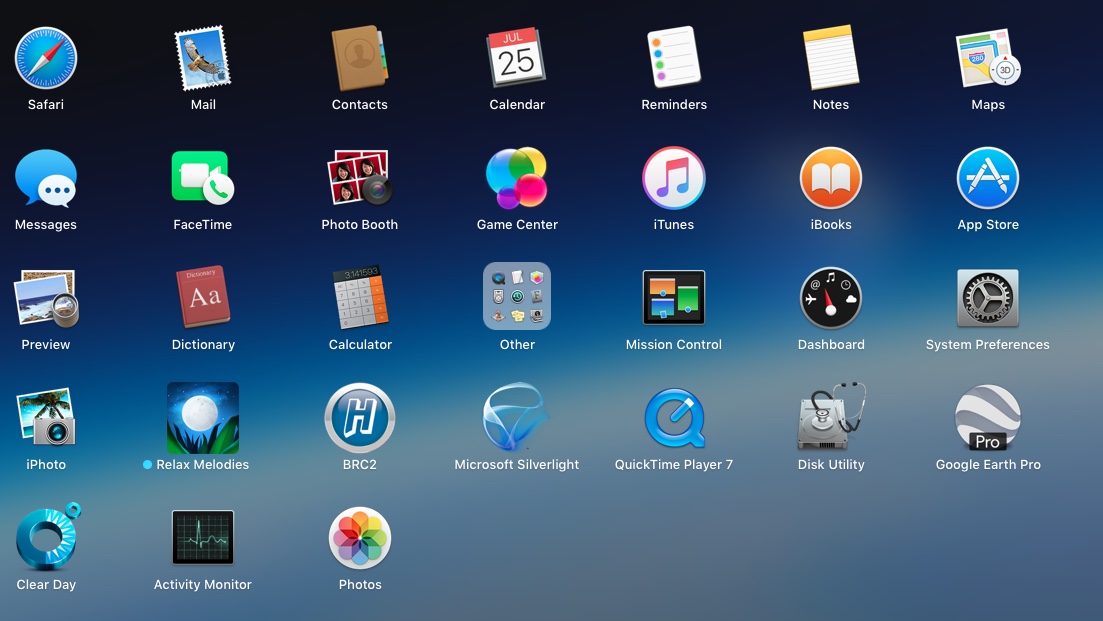Click the "Activity Monitor" text label

pos(203,584)
